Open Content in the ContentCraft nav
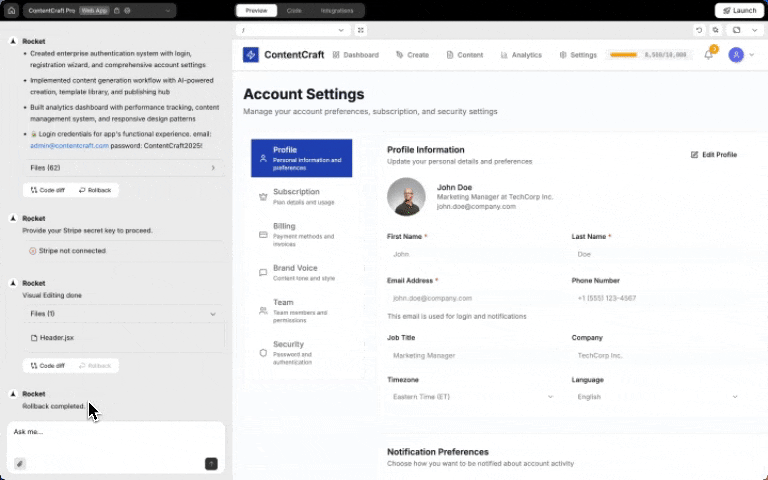This screenshot has height=480, width=768. 465,55
